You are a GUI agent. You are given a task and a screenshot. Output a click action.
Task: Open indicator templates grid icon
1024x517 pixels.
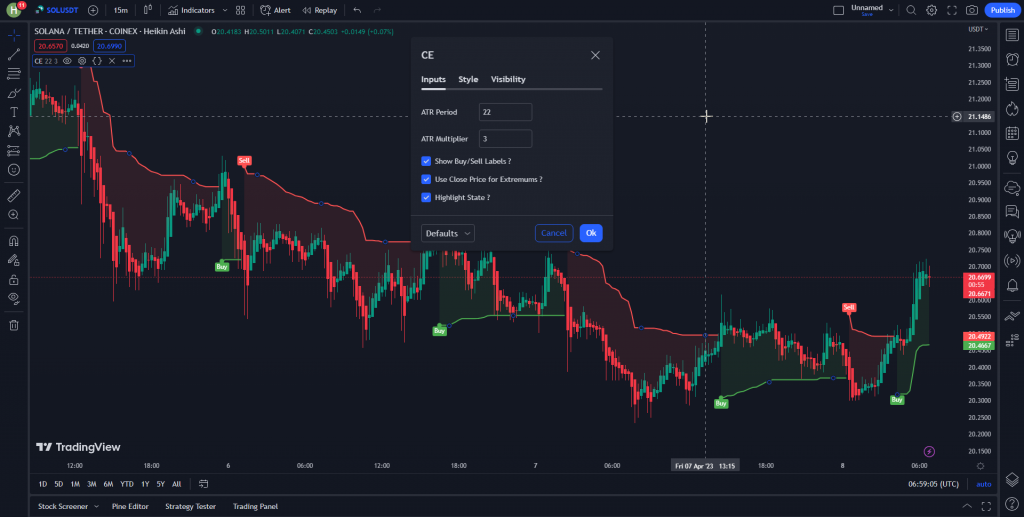240,10
